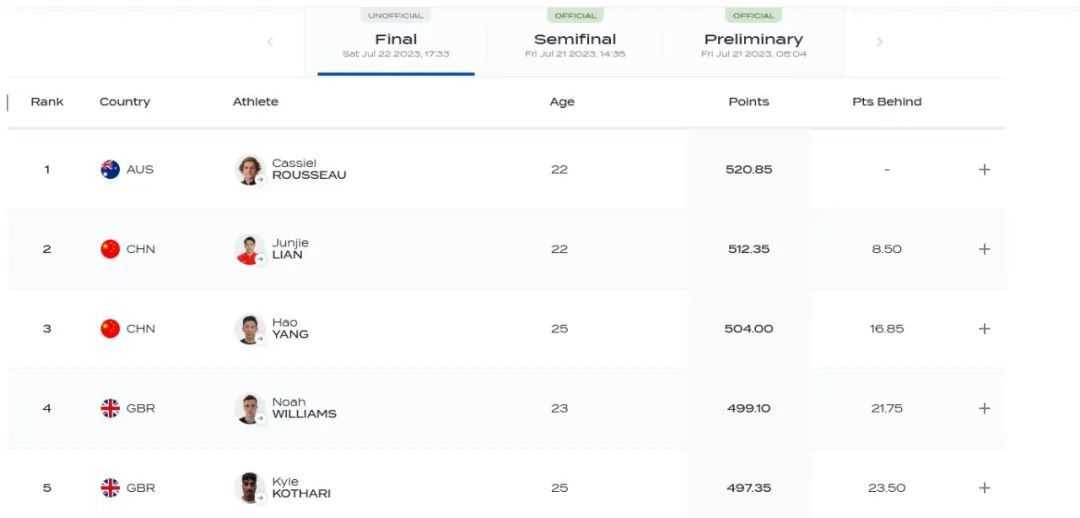
Task: Open Cassiel ROUSSEAU athlete name link
Action: tap(308, 169)
